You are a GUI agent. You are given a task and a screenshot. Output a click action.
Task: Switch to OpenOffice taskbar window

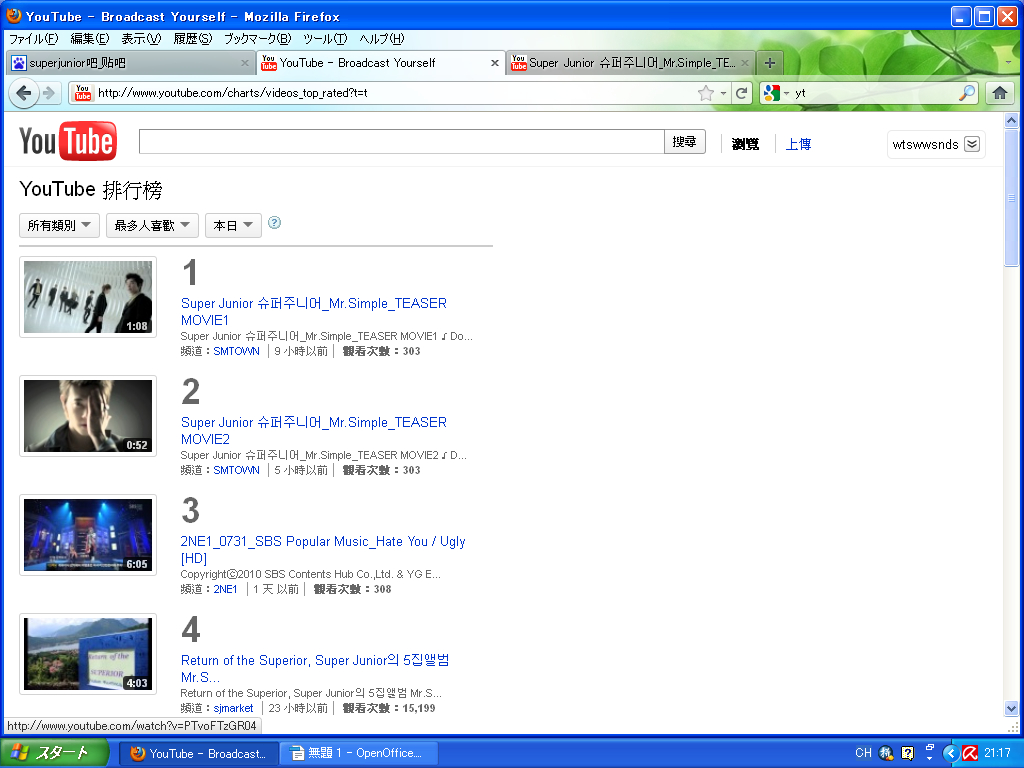click(359, 753)
